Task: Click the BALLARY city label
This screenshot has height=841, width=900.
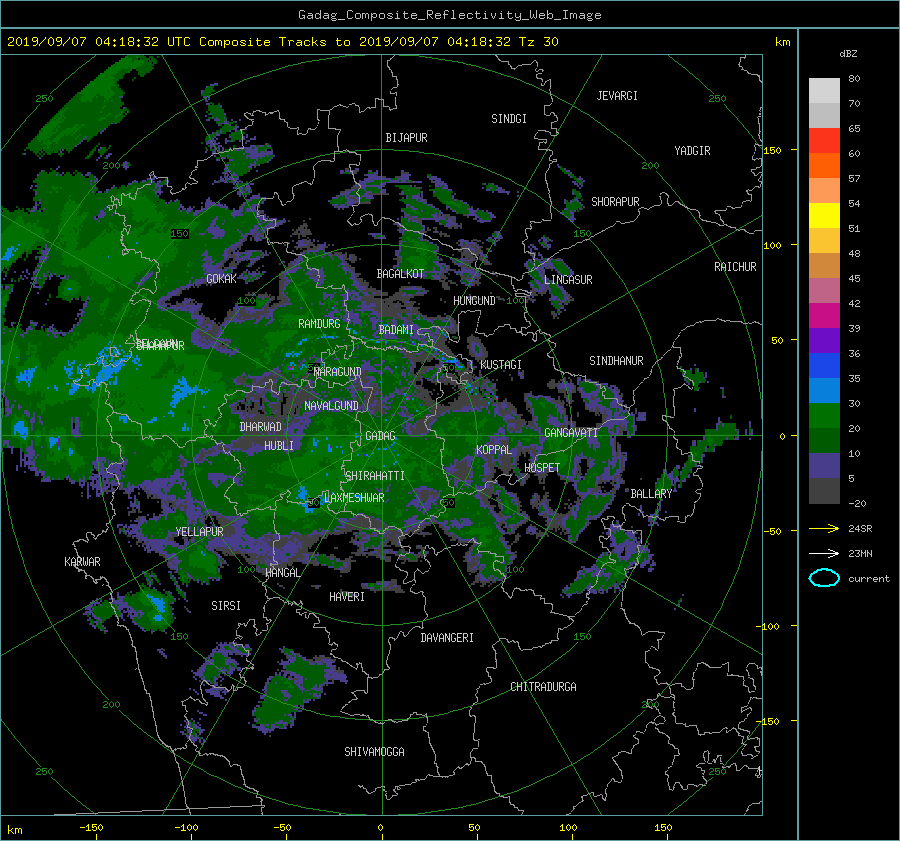Action: 651,494
